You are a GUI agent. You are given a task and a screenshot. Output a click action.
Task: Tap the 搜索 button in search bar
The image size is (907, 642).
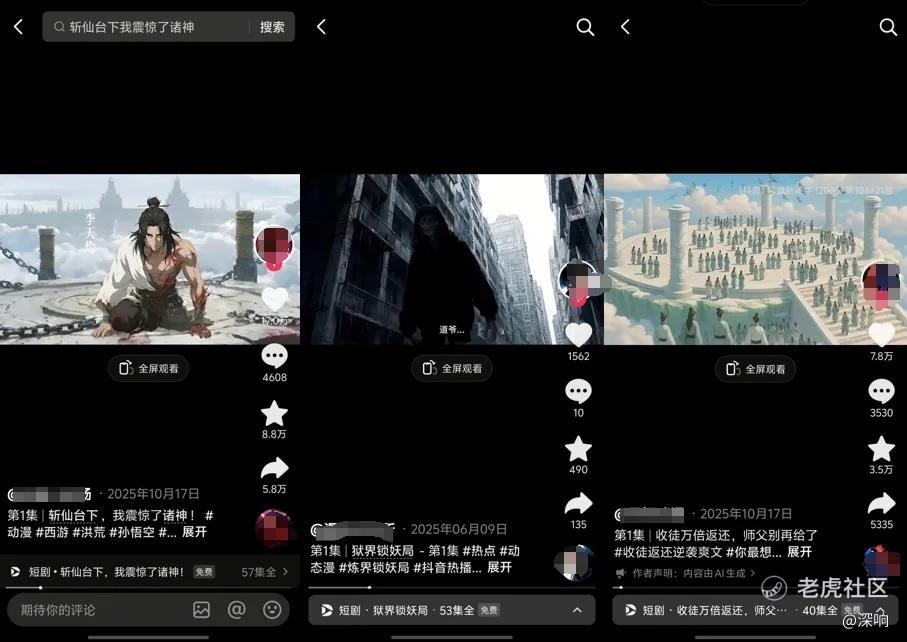pos(272,27)
